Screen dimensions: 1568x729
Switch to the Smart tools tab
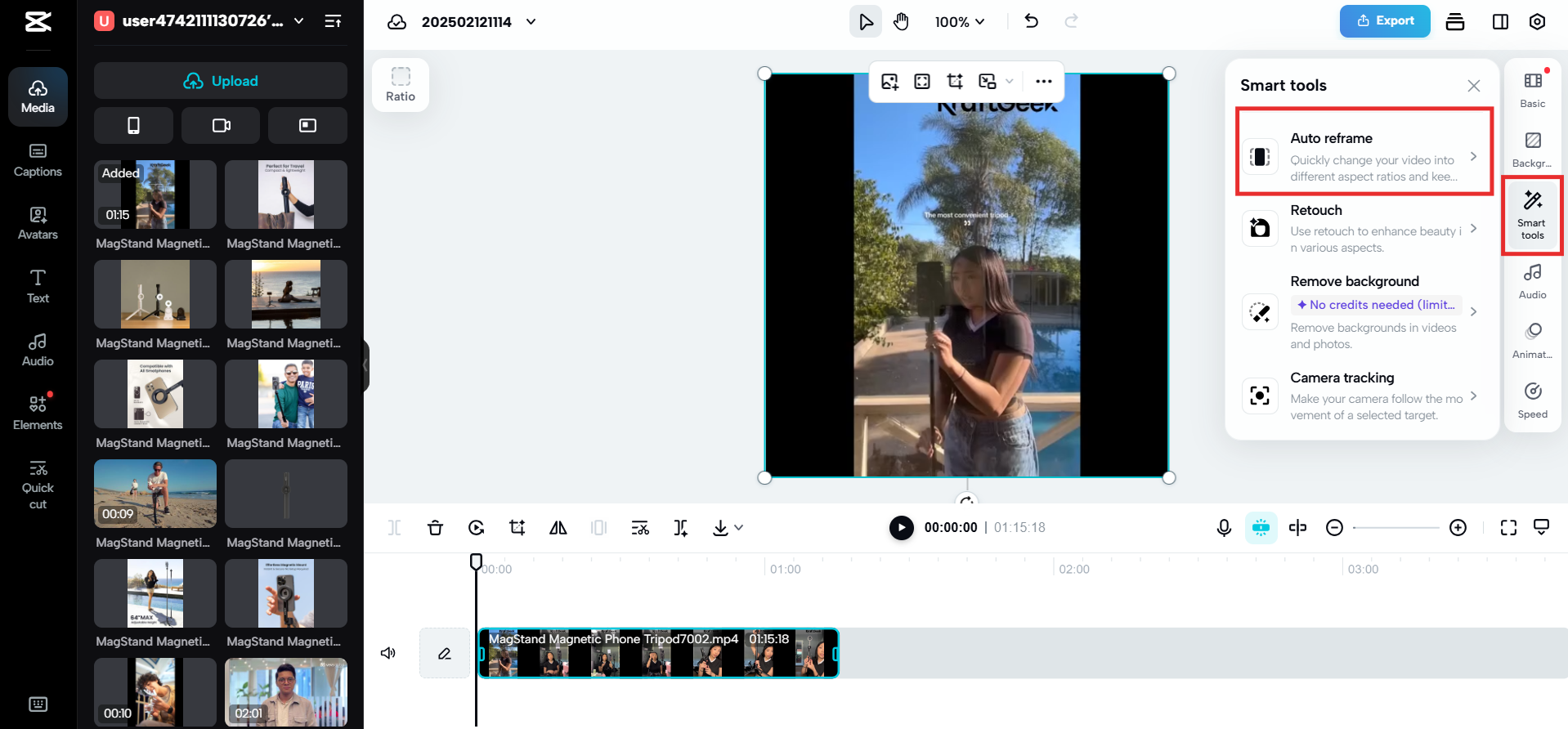1532,216
